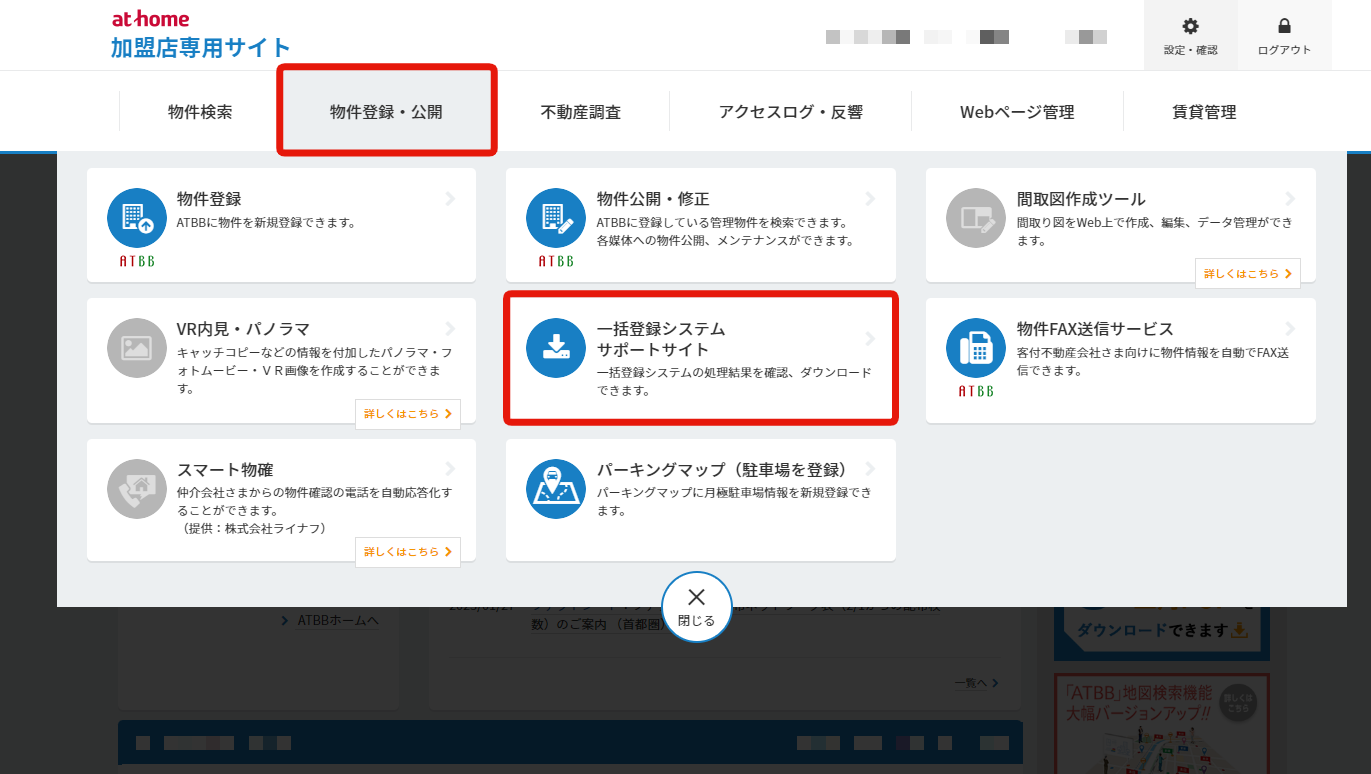Image resolution: width=1371 pixels, height=774 pixels.
Task: Click パーキングマップ（駐車場を登録）title text
Action: pos(727,470)
